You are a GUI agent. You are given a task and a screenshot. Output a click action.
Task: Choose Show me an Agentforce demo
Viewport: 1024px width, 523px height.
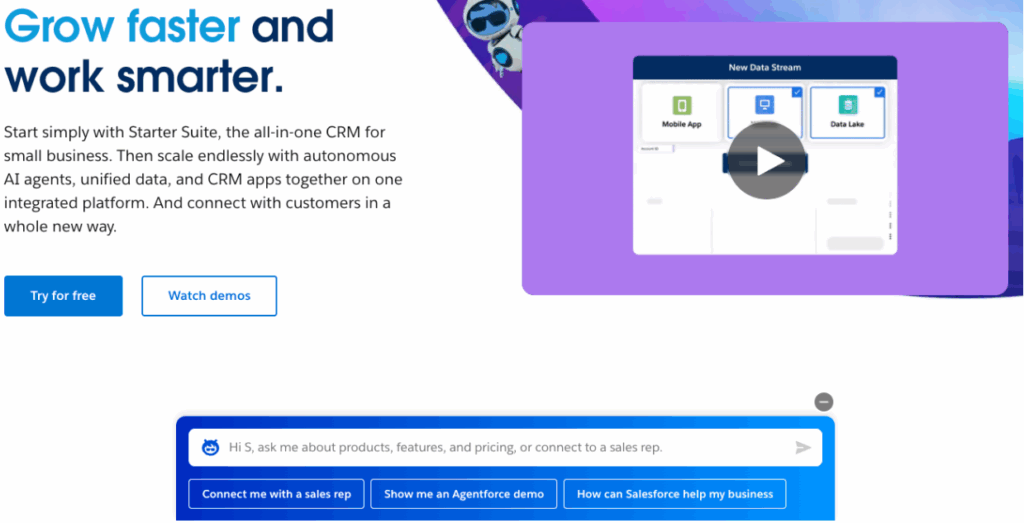coord(464,494)
